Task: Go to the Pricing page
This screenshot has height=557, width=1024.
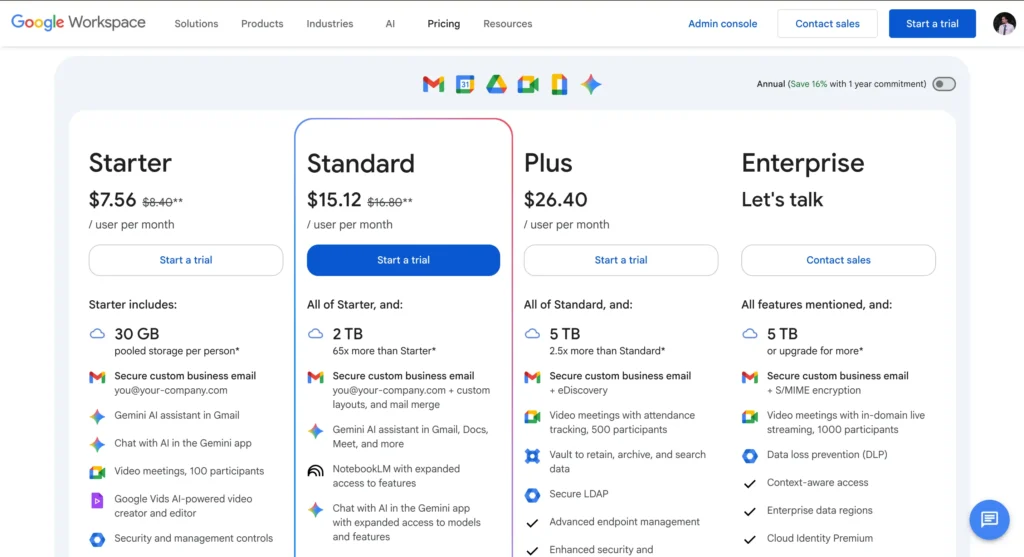Action: point(443,24)
